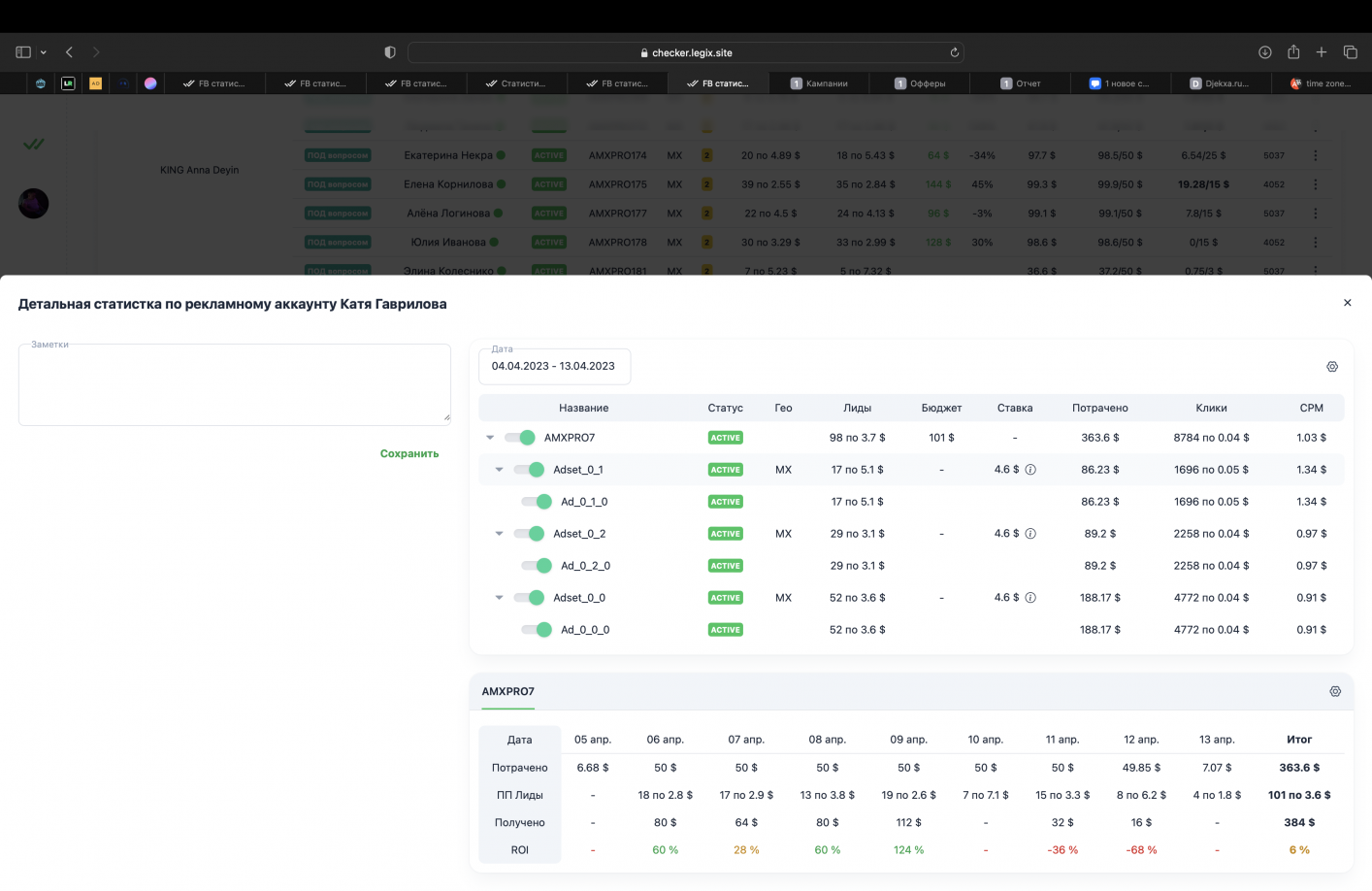Open settings gear in AMXPRO7 daily table

pyautogui.click(x=1335, y=691)
